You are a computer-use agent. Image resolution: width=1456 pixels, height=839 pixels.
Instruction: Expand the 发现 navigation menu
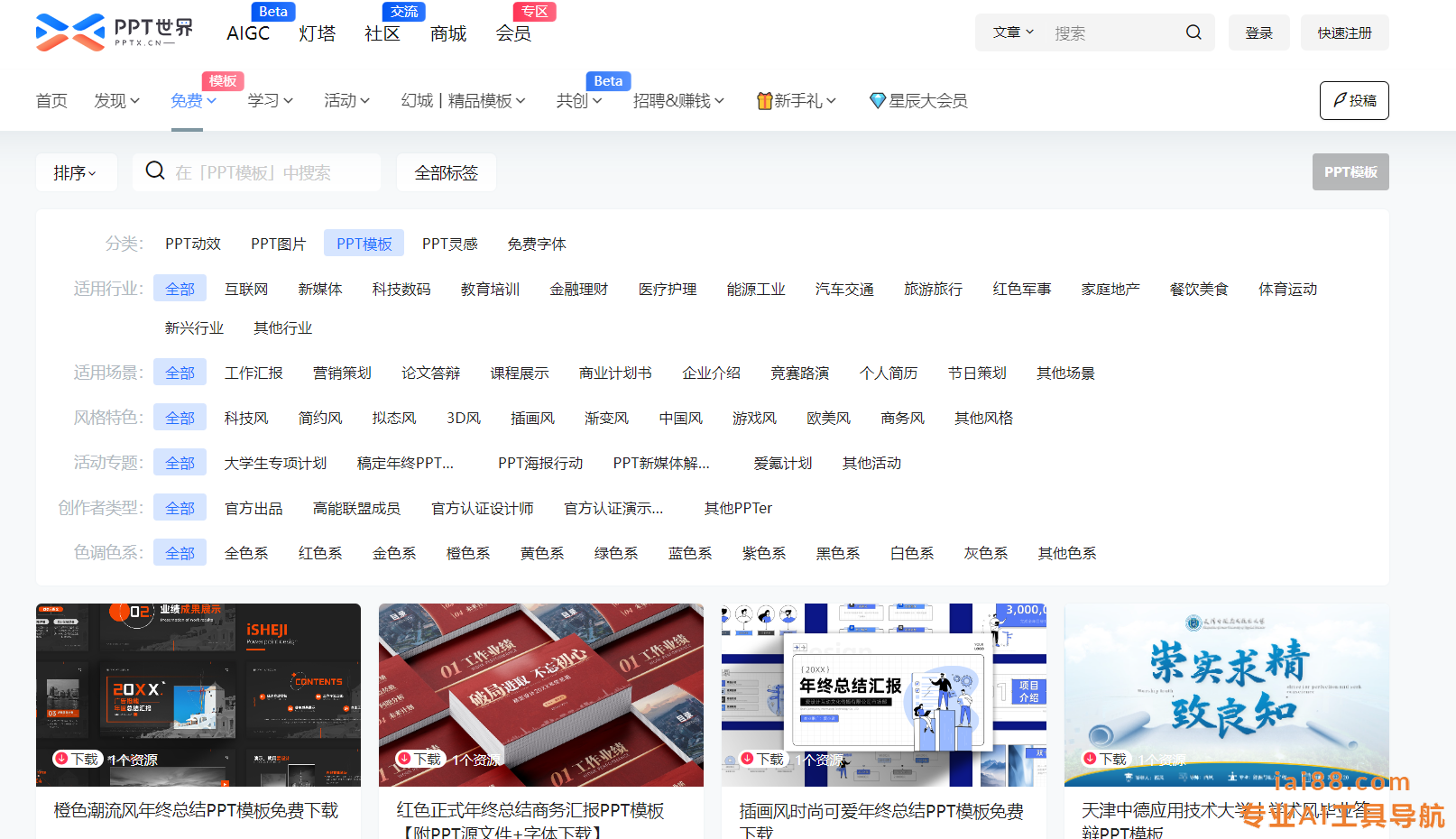116,101
